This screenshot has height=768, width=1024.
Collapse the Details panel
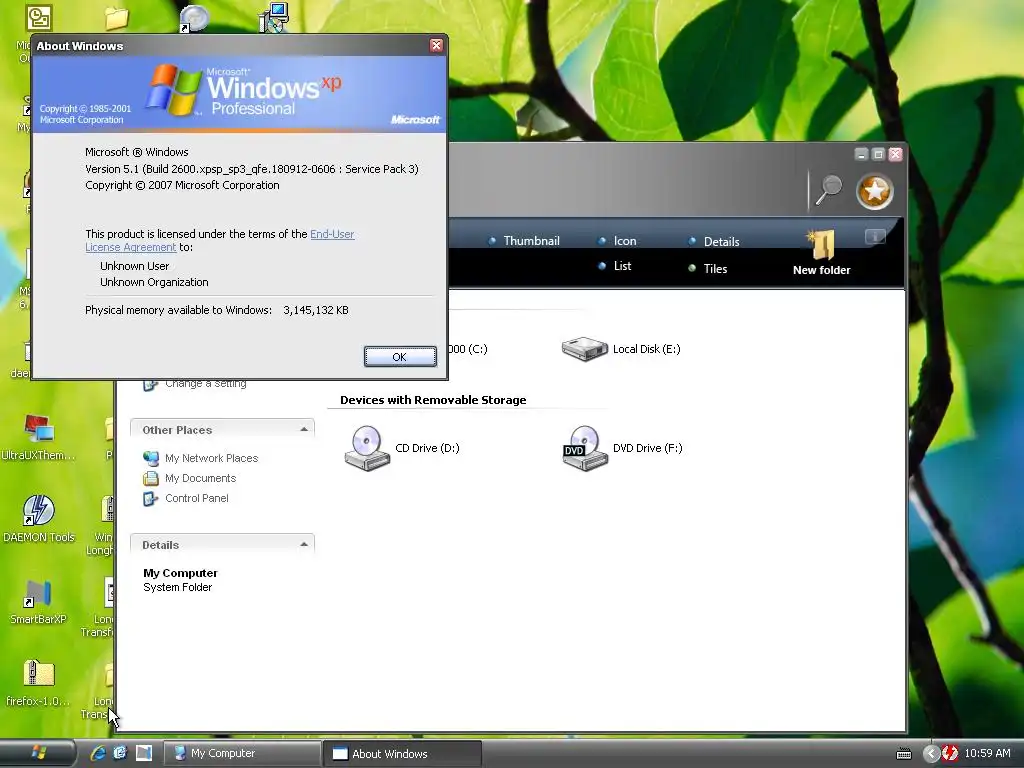(x=304, y=545)
